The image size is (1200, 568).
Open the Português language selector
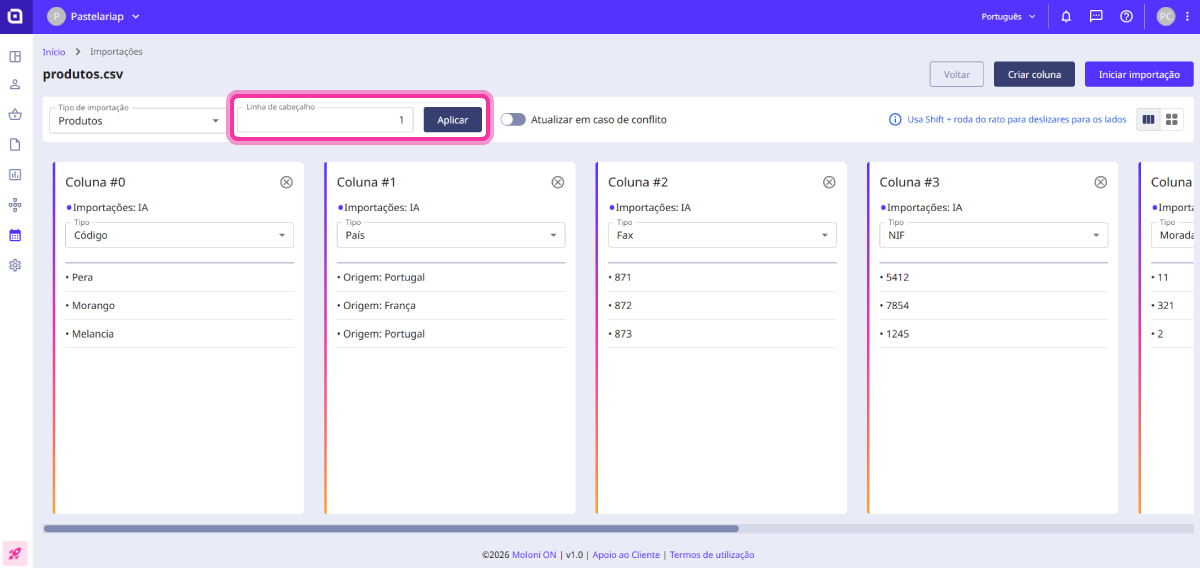click(1008, 16)
